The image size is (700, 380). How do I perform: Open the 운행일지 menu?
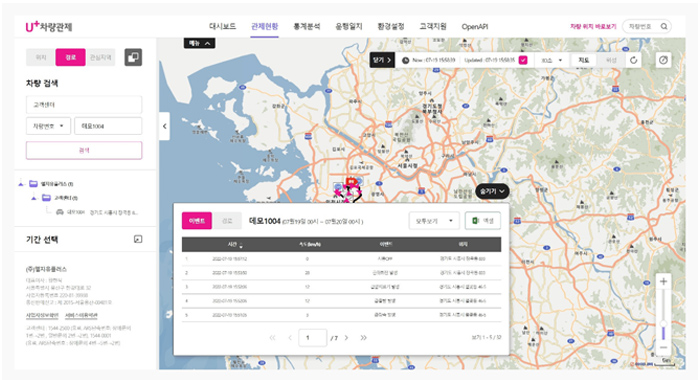coord(349,26)
